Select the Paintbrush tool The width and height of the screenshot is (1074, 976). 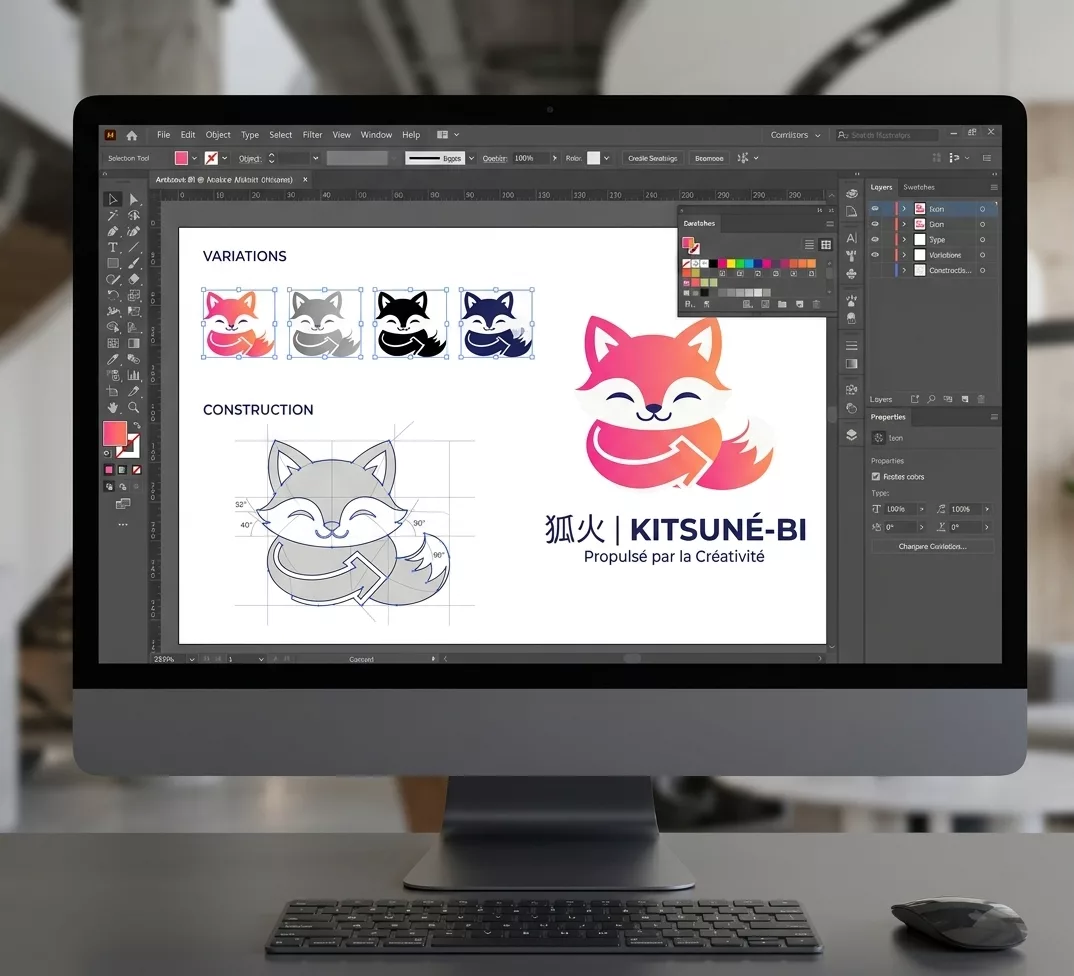coord(134,263)
